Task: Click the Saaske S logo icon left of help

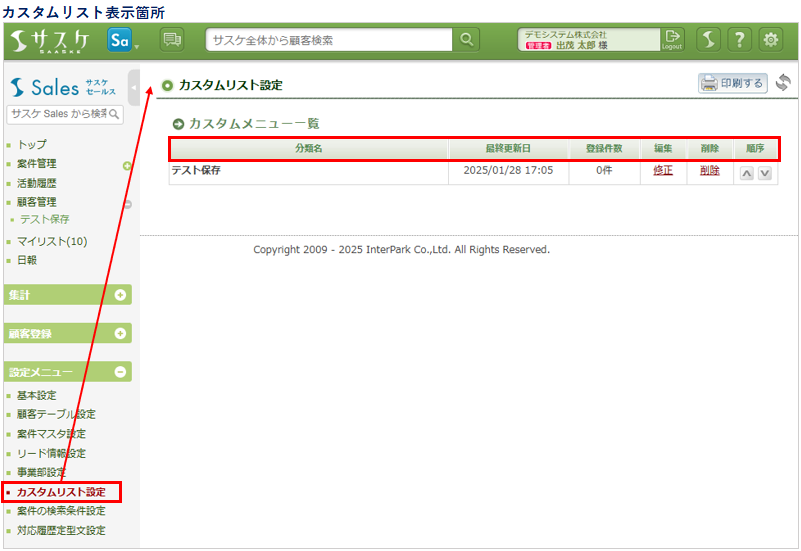Action: [708, 40]
